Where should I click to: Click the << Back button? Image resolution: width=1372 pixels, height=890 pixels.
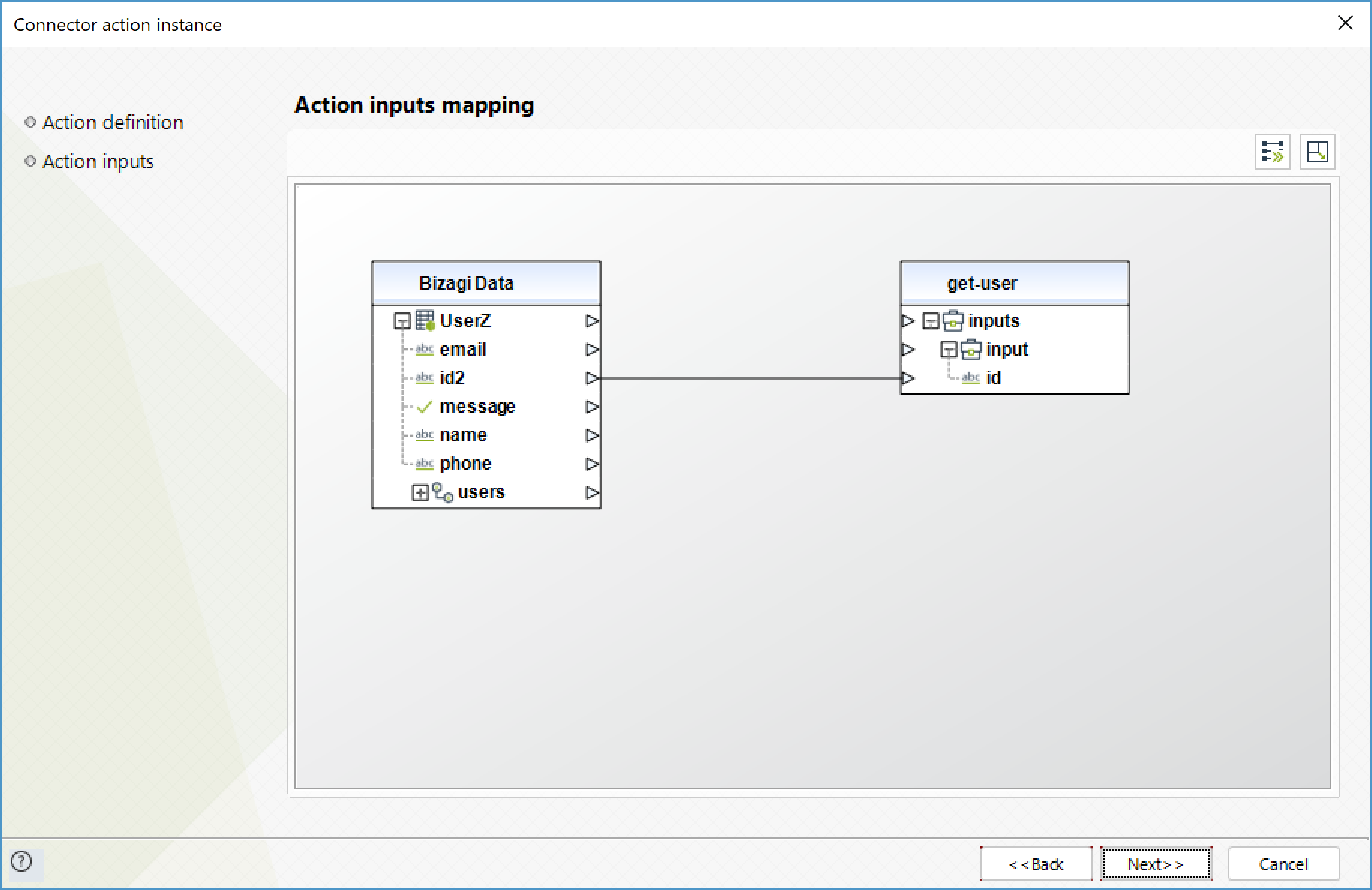click(x=1036, y=864)
